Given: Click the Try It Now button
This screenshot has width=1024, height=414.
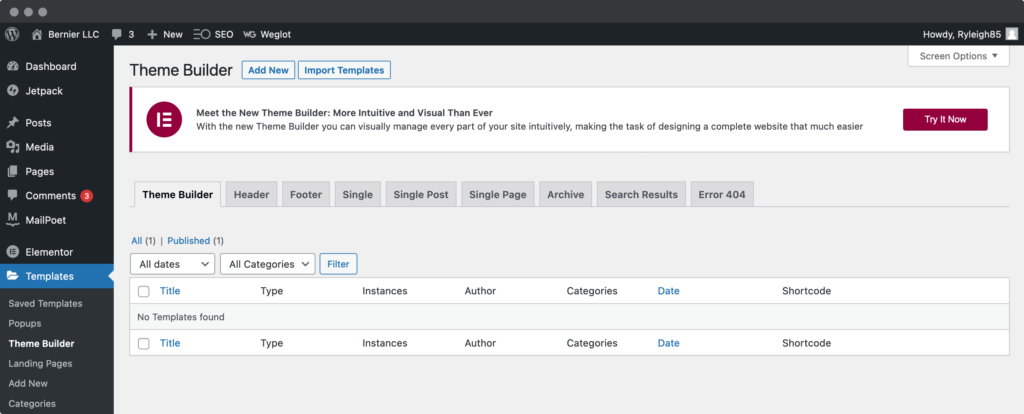Looking at the screenshot, I should point(944,119).
